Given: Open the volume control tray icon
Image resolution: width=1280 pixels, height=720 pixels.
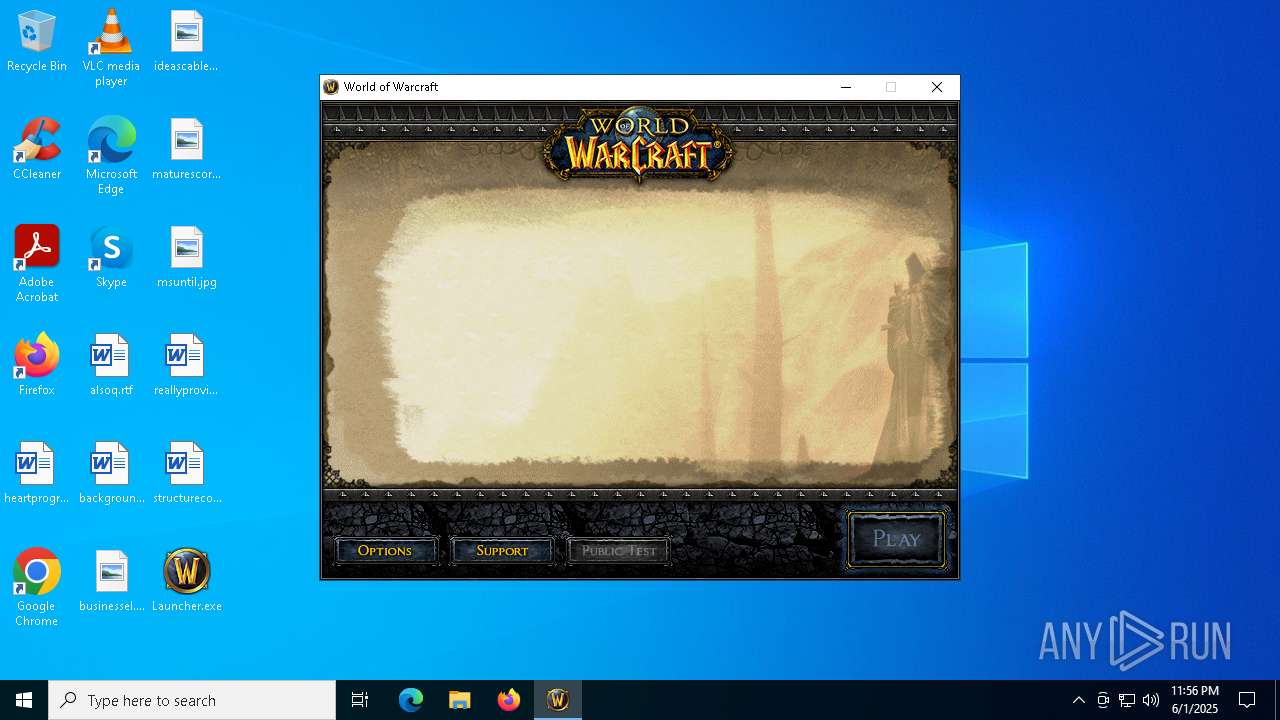Looking at the screenshot, I should click(1151, 700).
